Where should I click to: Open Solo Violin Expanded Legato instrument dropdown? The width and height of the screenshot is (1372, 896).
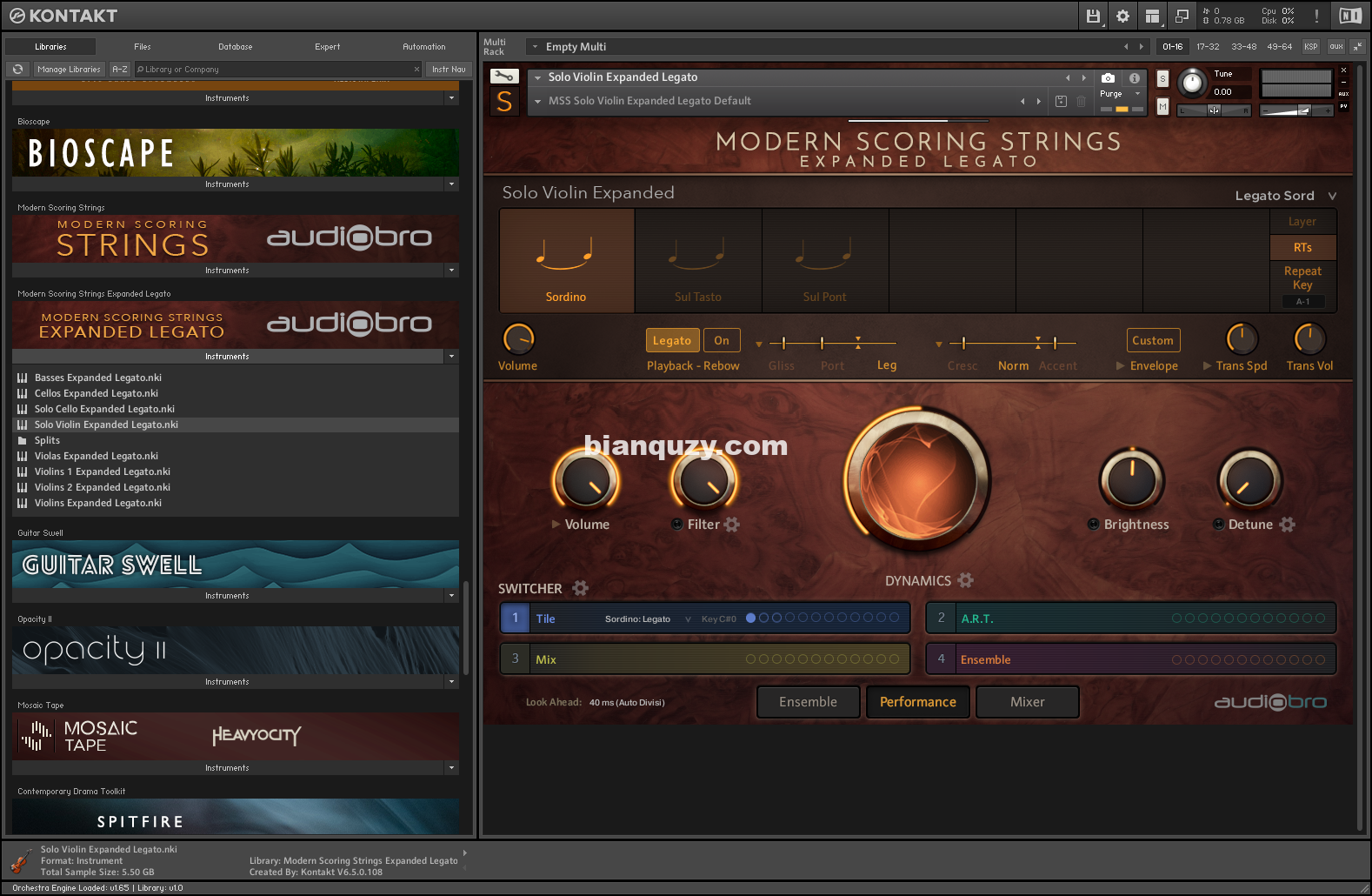click(x=538, y=77)
